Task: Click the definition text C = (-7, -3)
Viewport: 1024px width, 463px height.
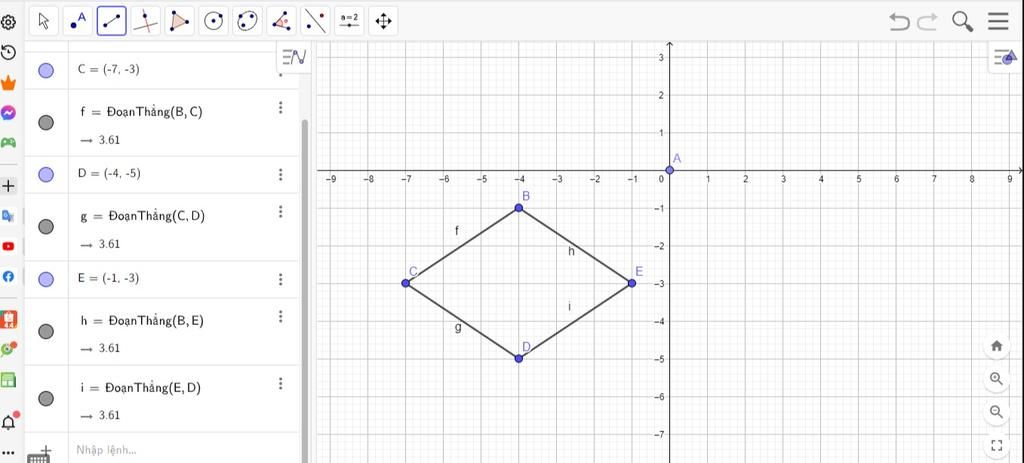Action: pyautogui.click(x=108, y=69)
